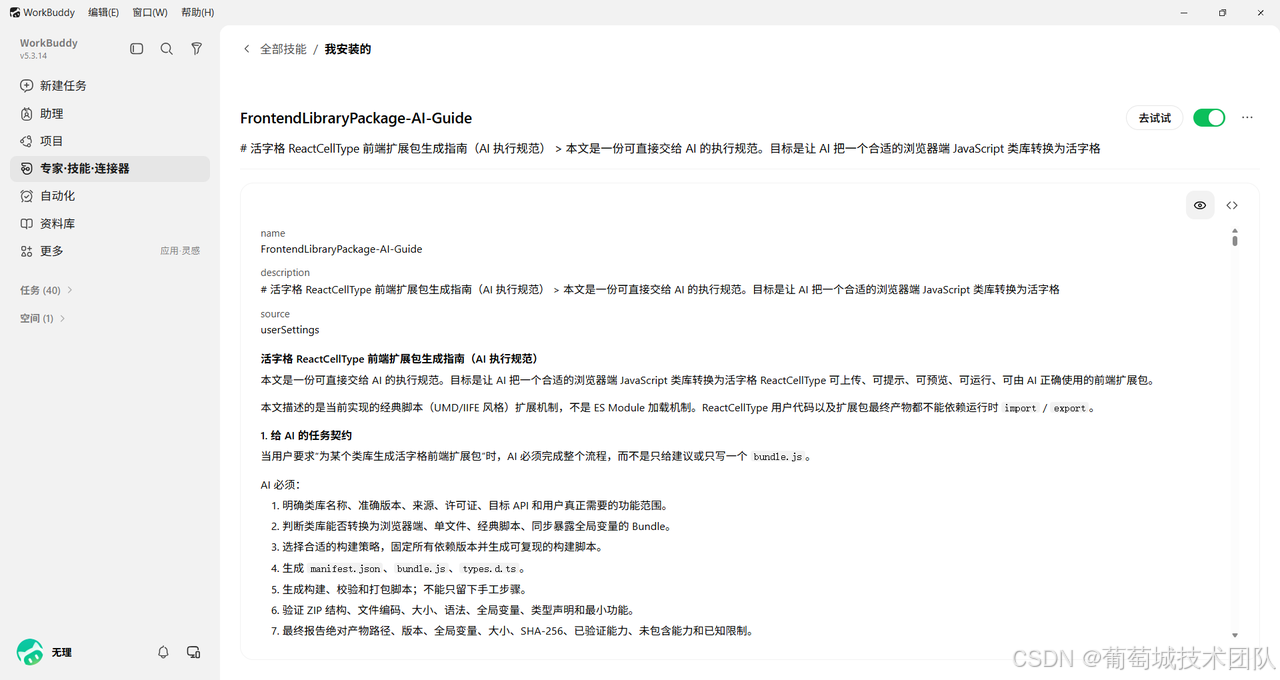Open notifications bell icon
This screenshot has width=1280, height=680.
(x=163, y=652)
